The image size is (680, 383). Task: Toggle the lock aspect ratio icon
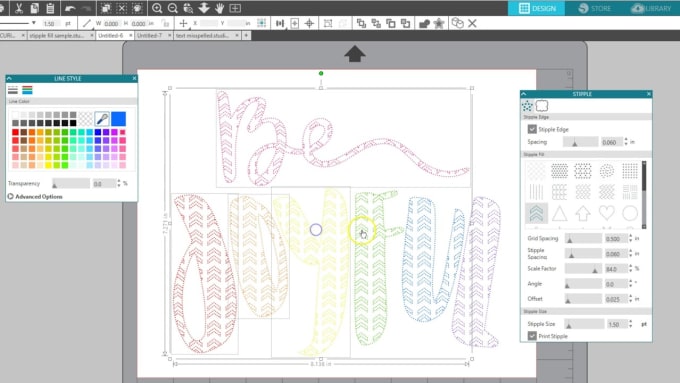click(x=165, y=23)
